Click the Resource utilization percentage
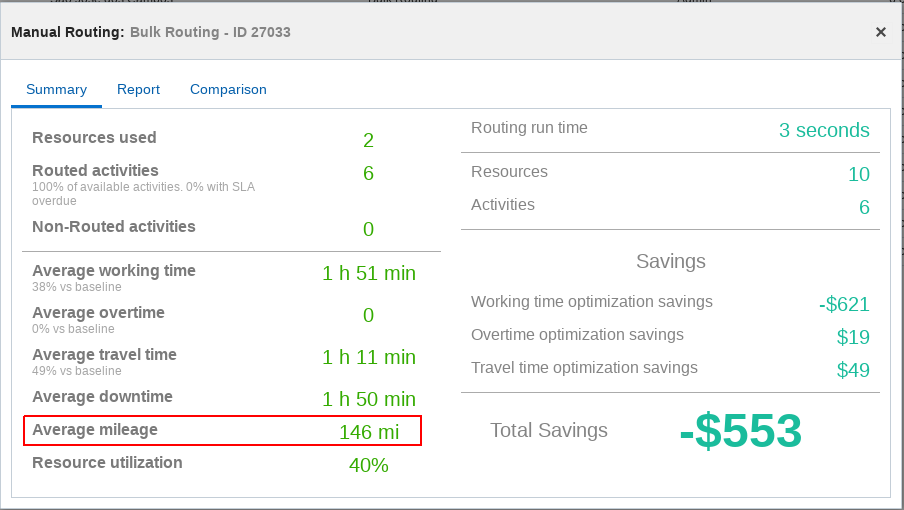 (x=368, y=465)
